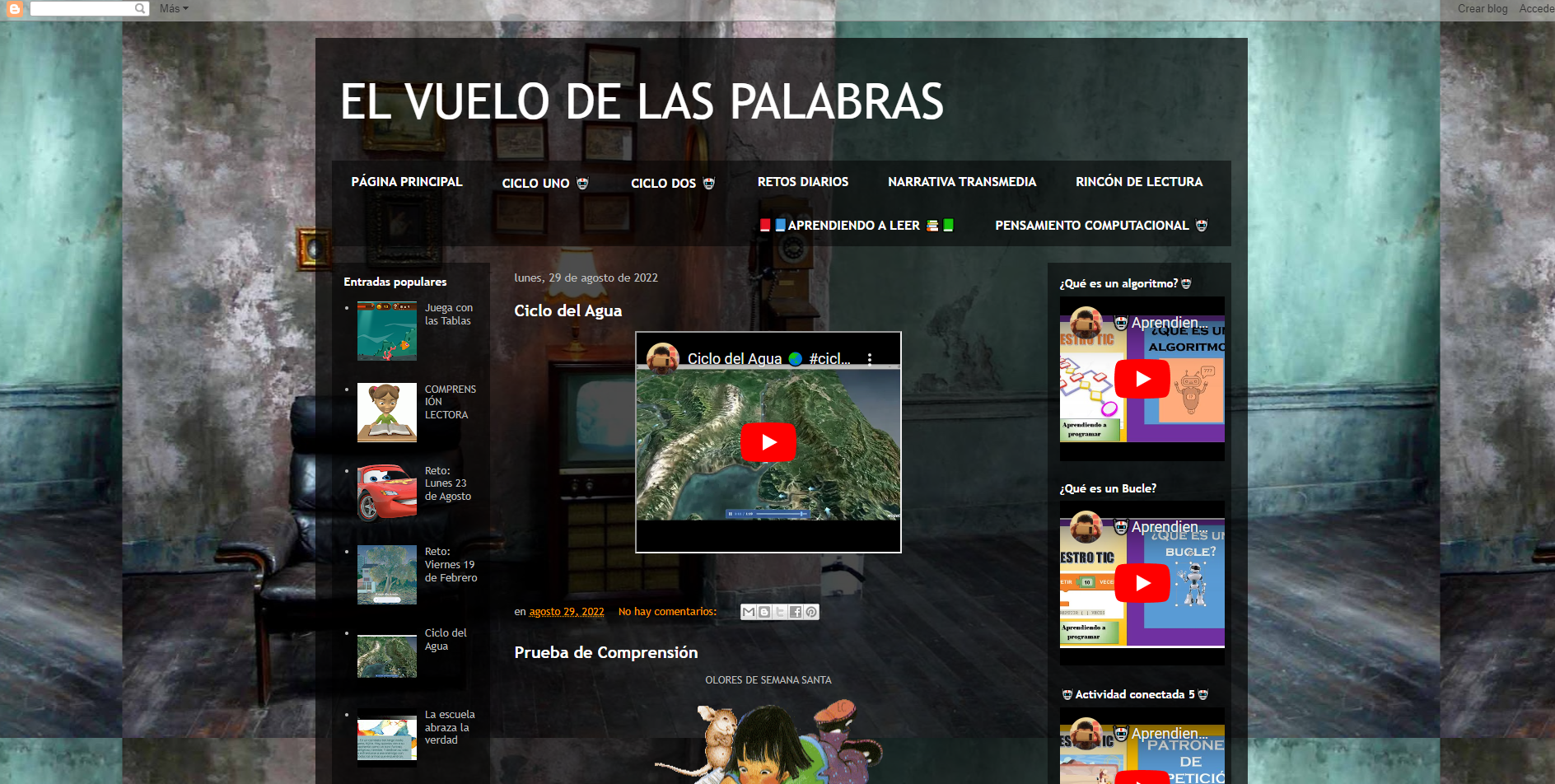Image resolution: width=1555 pixels, height=784 pixels.
Task: Share the post to Twitter
Action: (x=780, y=612)
